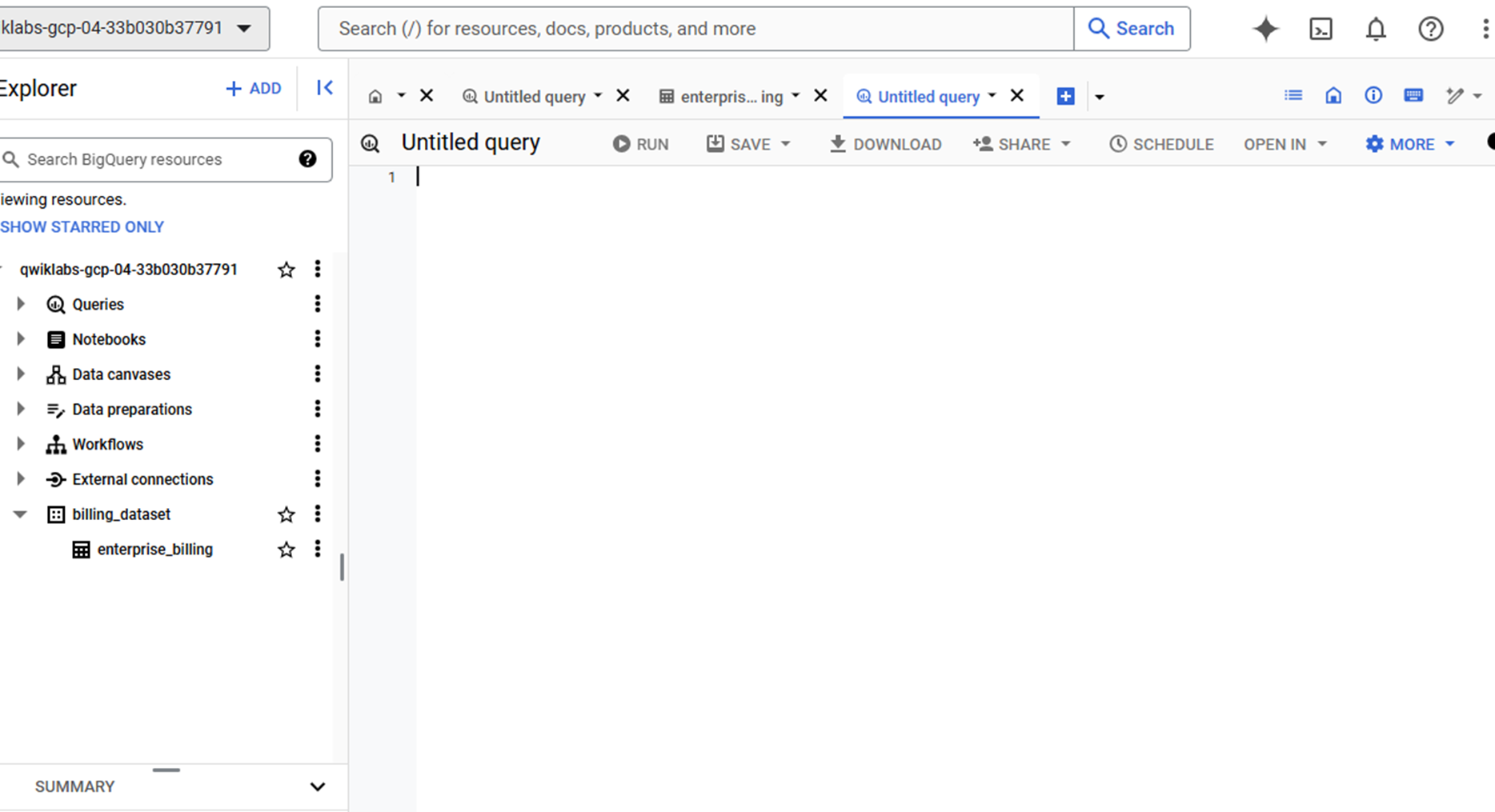Screen dimensions: 1495x812
Task: Open the OPEN IN dropdown
Action: (x=1285, y=144)
